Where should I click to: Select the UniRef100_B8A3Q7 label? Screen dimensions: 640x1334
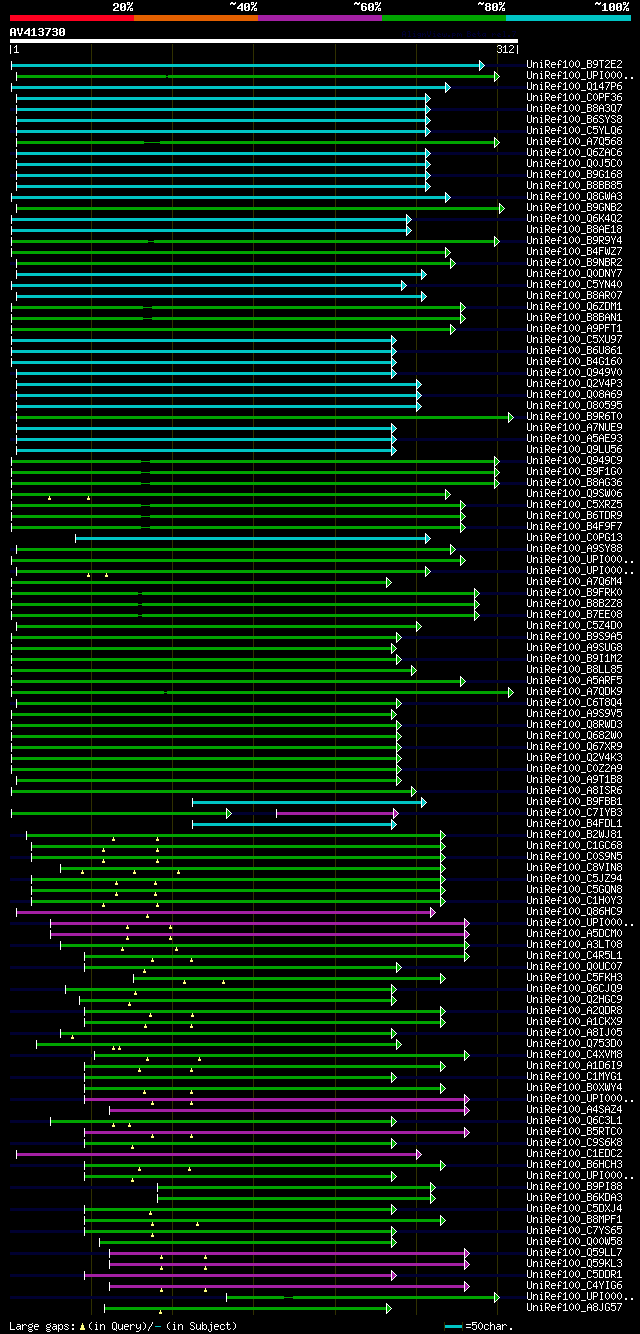pos(575,109)
